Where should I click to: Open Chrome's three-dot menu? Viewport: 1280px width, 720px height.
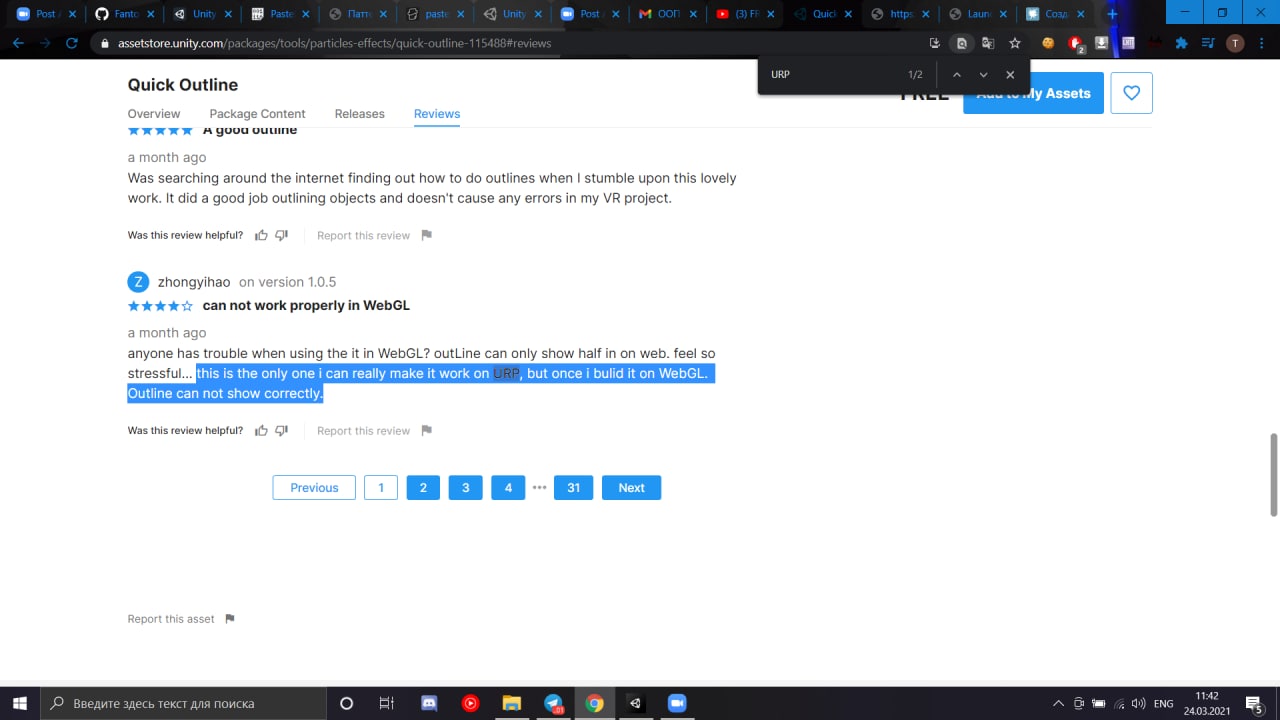click(x=1262, y=43)
